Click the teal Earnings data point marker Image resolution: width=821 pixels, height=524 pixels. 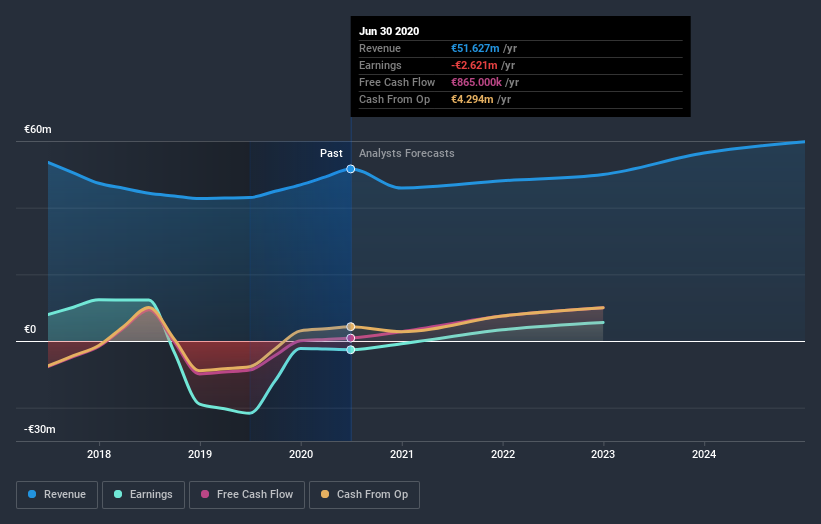pos(351,350)
